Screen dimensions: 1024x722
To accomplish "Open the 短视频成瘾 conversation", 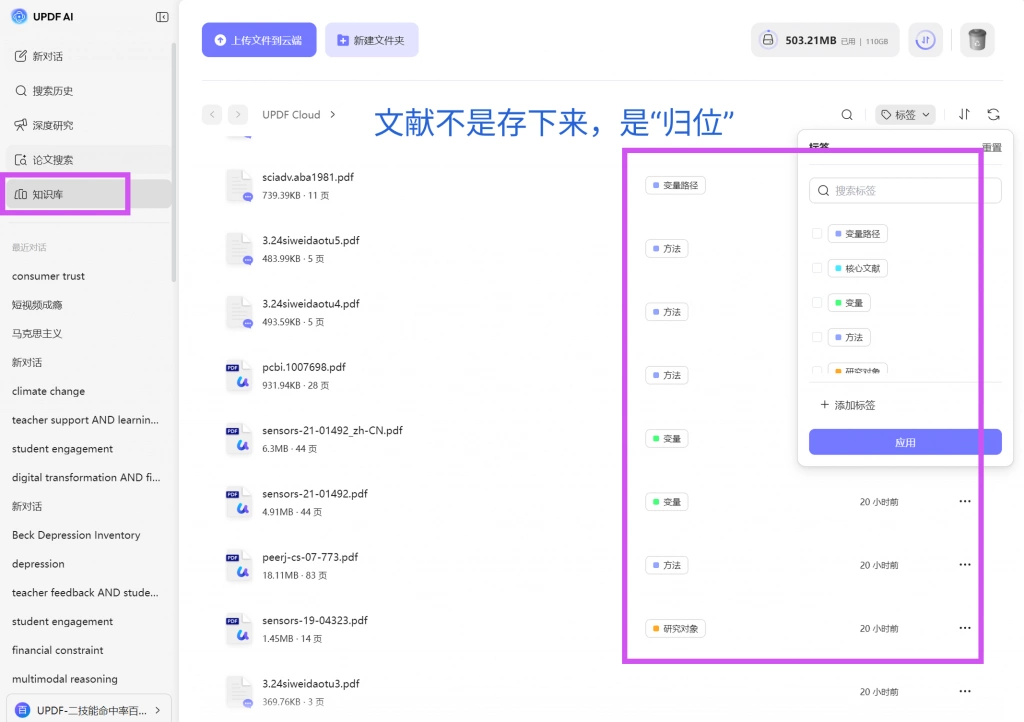I will [37, 305].
